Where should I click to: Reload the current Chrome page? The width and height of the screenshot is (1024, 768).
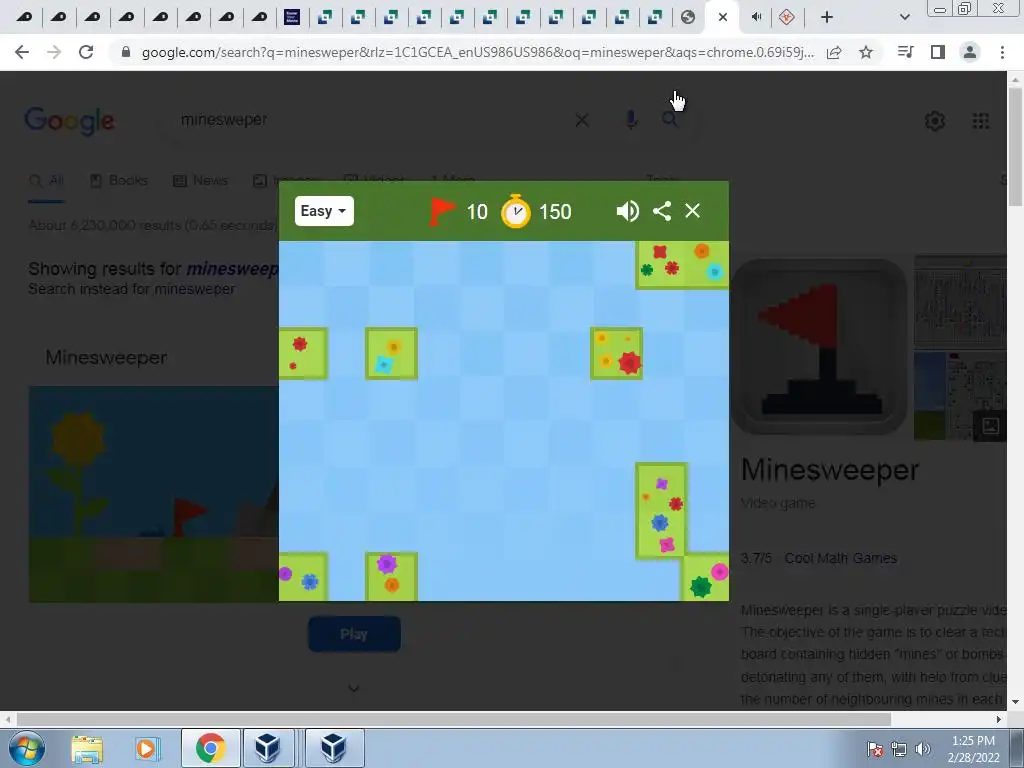pyautogui.click(x=86, y=52)
